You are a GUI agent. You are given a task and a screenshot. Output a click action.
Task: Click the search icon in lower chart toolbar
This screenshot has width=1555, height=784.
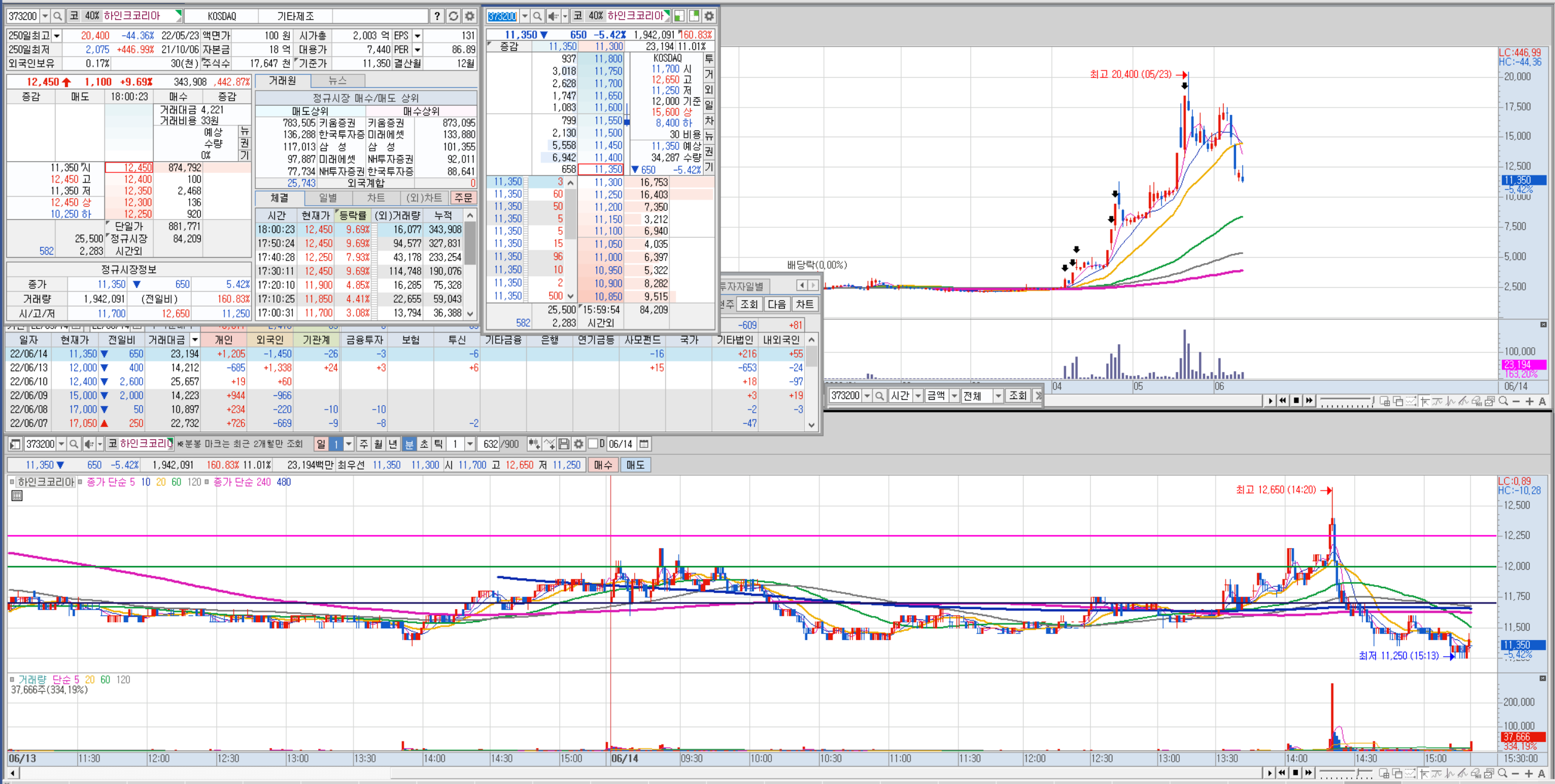tap(74, 444)
